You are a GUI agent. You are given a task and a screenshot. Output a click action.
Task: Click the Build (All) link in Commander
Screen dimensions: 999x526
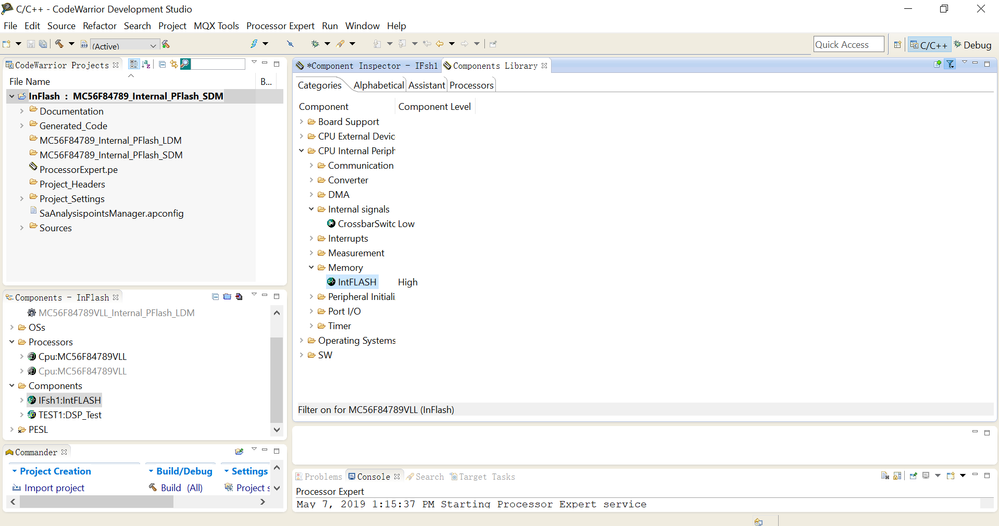click(182, 488)
